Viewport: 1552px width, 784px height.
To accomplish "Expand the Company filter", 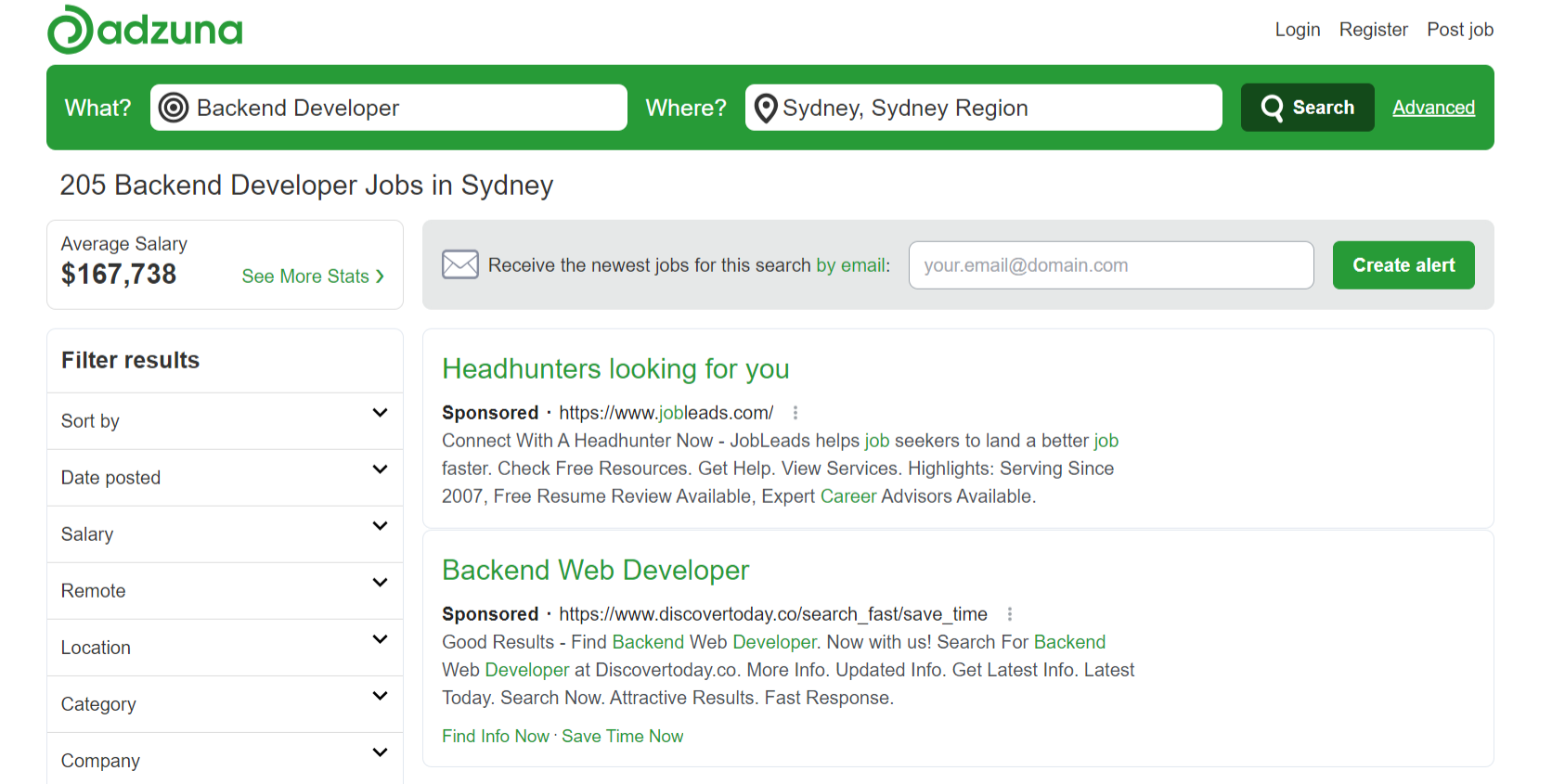I will (x=225, y=760).
